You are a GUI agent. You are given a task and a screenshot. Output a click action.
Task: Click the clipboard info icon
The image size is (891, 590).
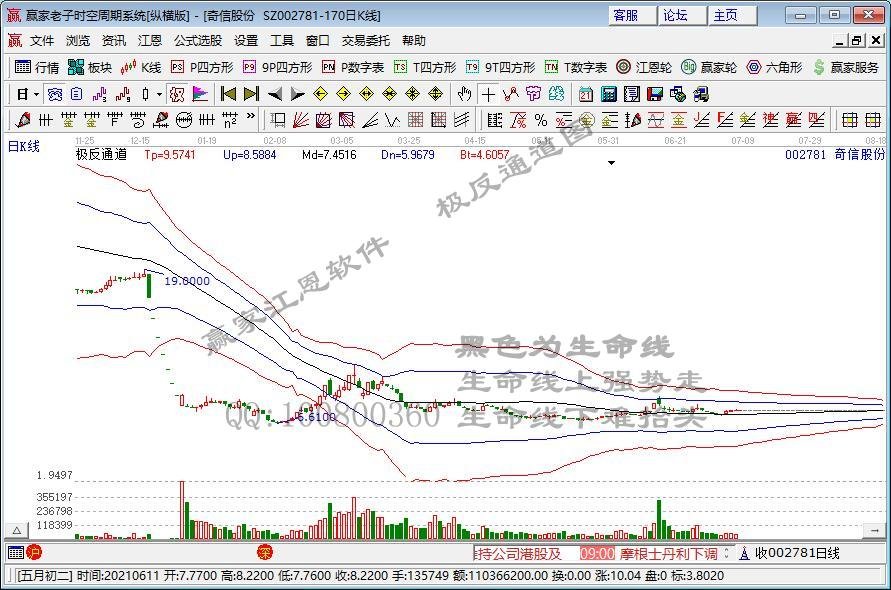[x=77, y=94]
